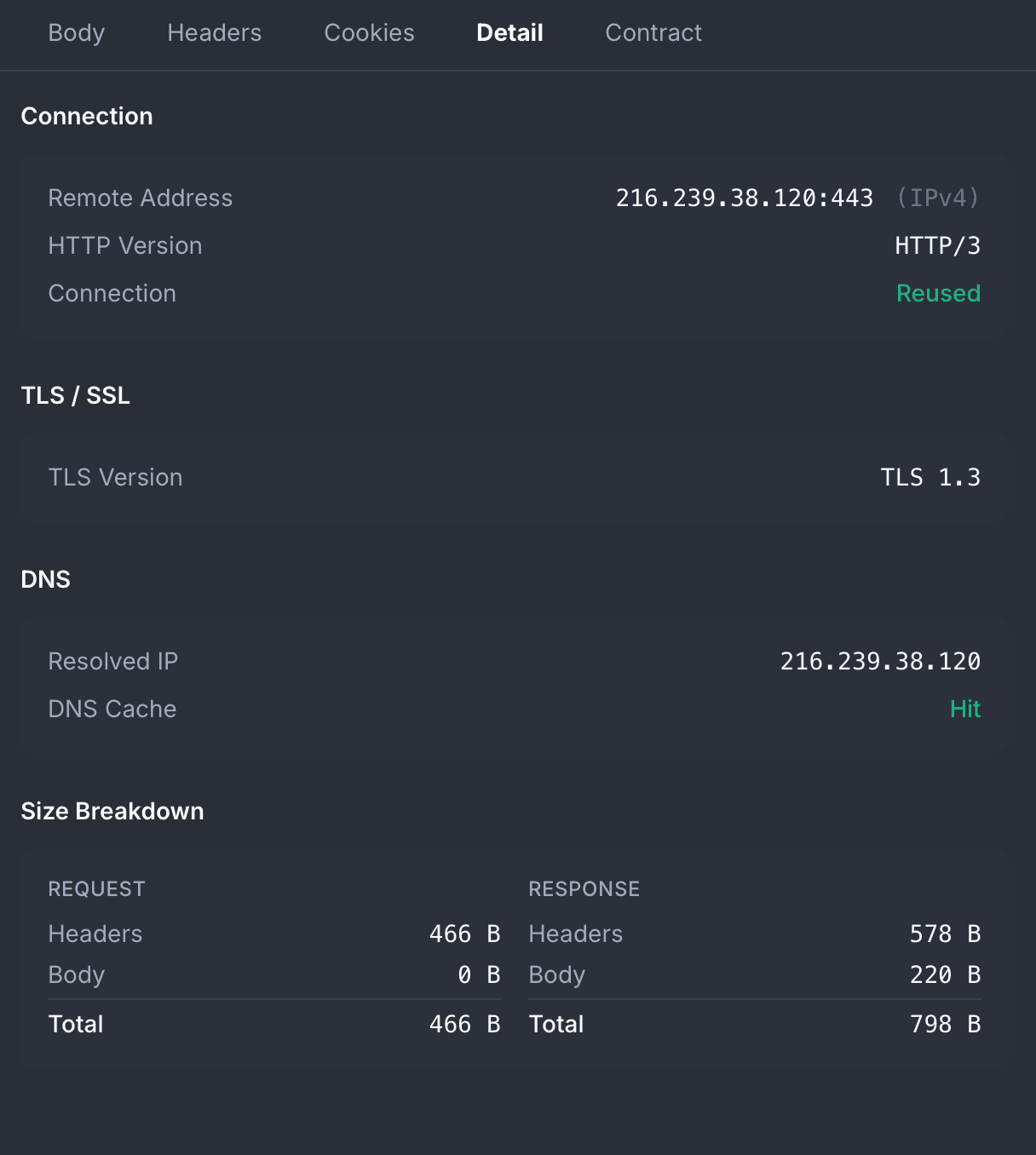1036x1155 pixels.
Task: Click the DNS Cache label
Action: 112,709
